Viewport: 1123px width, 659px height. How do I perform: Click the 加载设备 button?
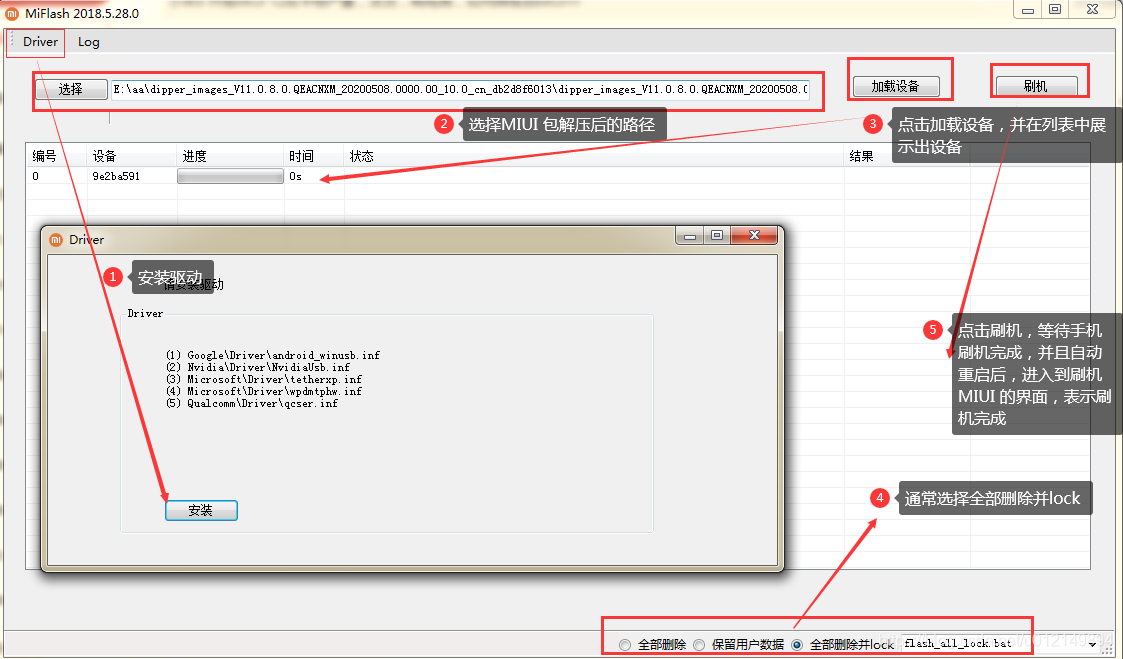click(895, 87)
